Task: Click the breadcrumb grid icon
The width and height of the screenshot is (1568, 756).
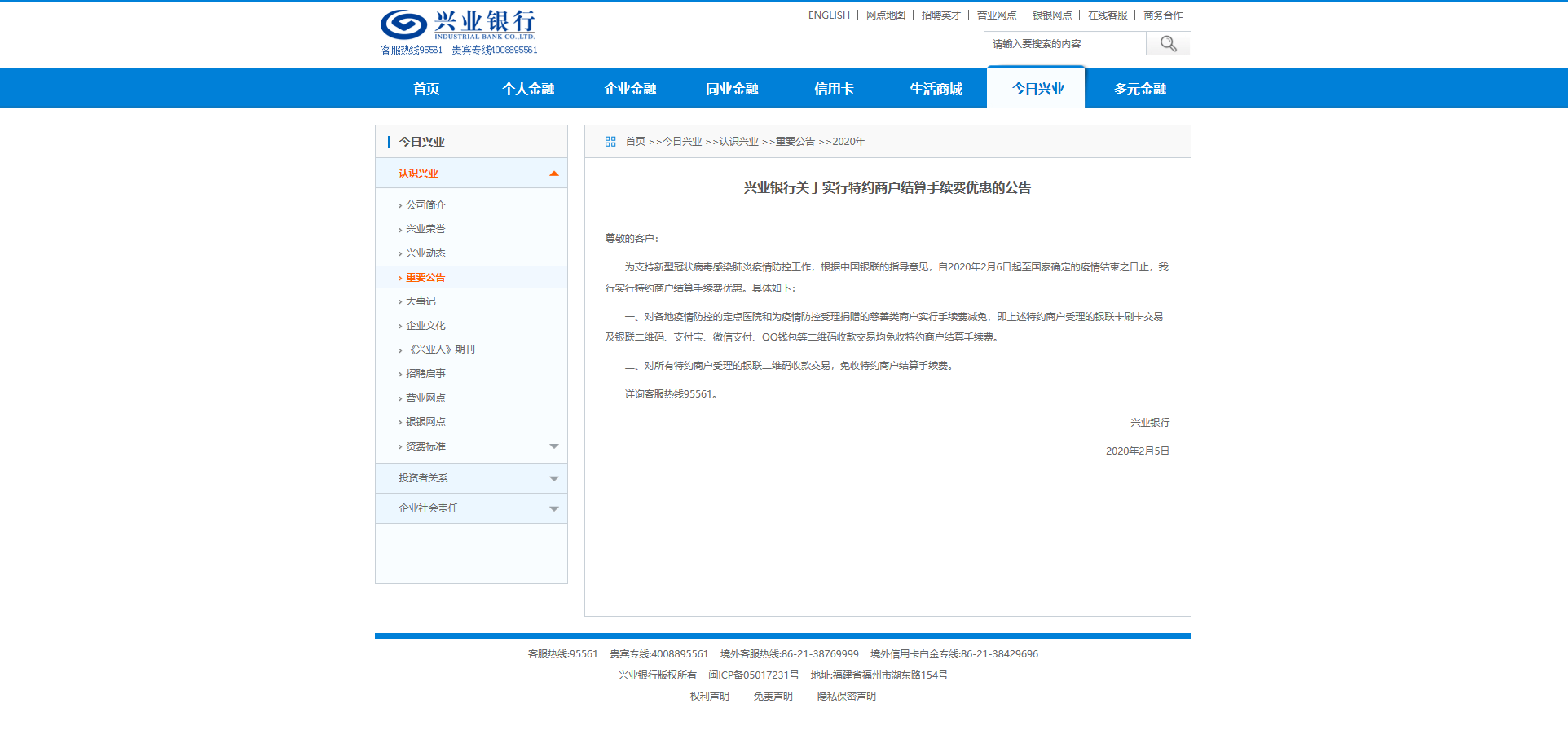Action: coord(610,142)
